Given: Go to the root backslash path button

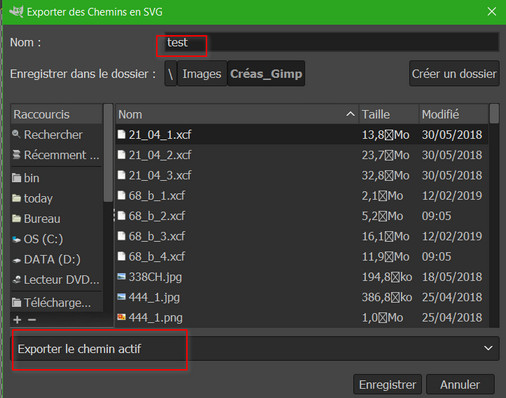Looking at the screenshot, I should (x=171, y=74).
